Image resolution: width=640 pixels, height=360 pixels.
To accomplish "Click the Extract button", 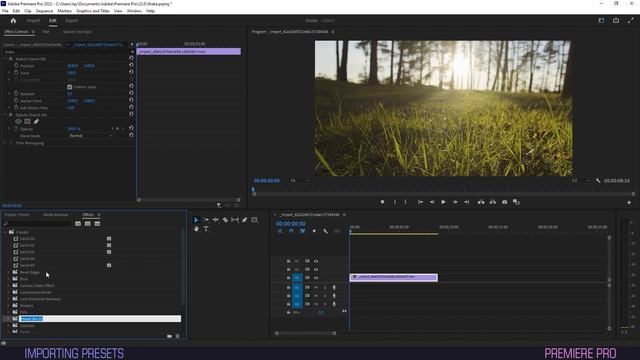I will 493,202.
